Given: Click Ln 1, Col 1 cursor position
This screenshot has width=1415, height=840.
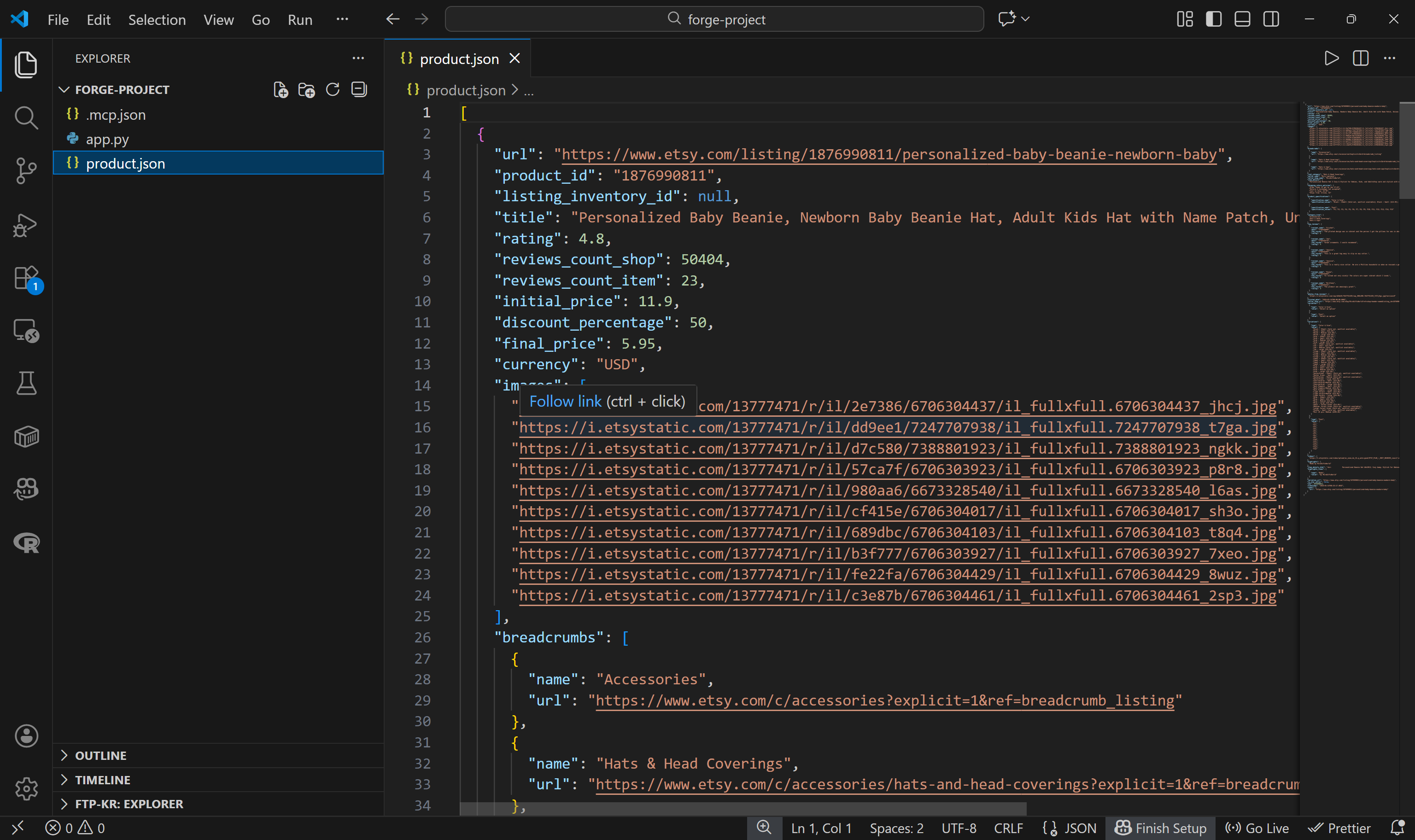Looking at the screenshot, I should point(821,828).
